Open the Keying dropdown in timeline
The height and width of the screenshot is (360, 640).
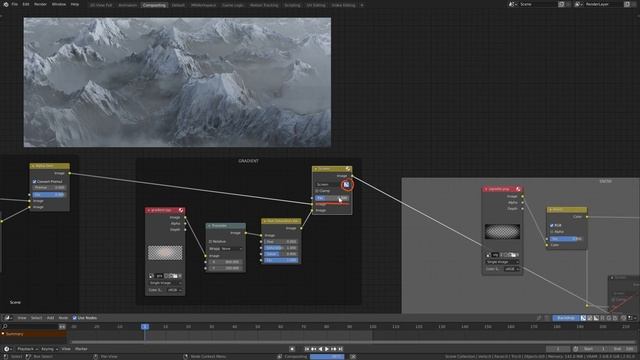[x=49, y=349]
